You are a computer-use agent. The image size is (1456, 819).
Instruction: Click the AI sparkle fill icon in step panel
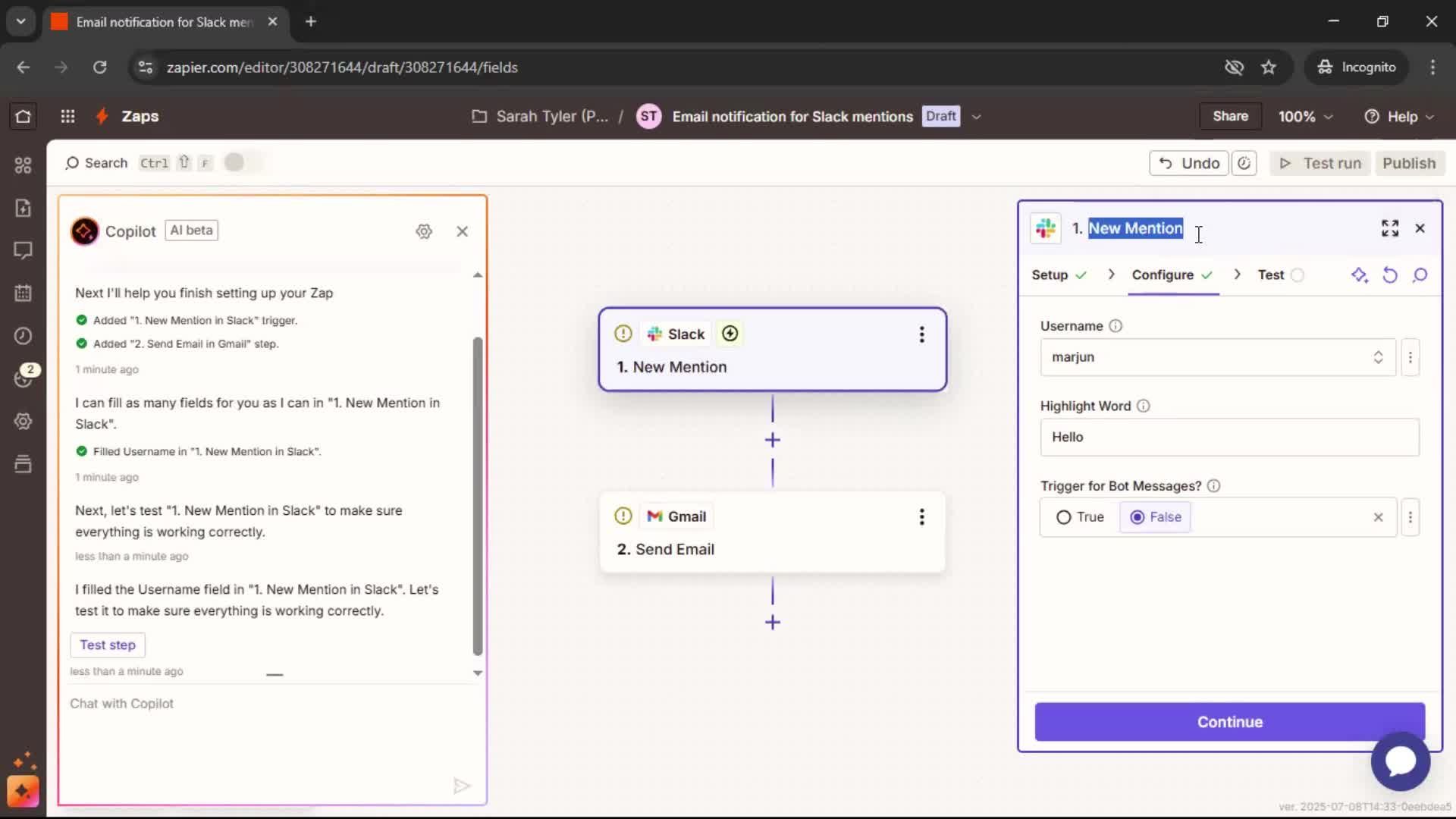click(x=1360, y=275)
